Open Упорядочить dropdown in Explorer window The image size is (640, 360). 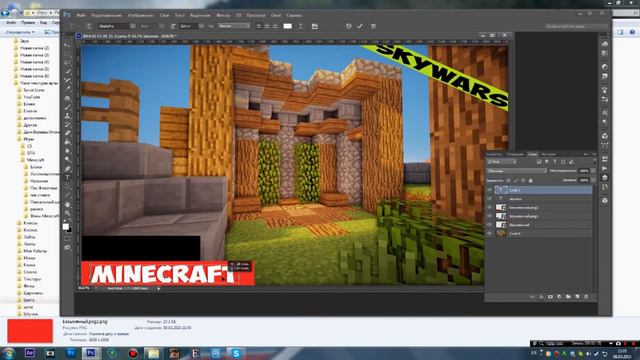[20, 32]
